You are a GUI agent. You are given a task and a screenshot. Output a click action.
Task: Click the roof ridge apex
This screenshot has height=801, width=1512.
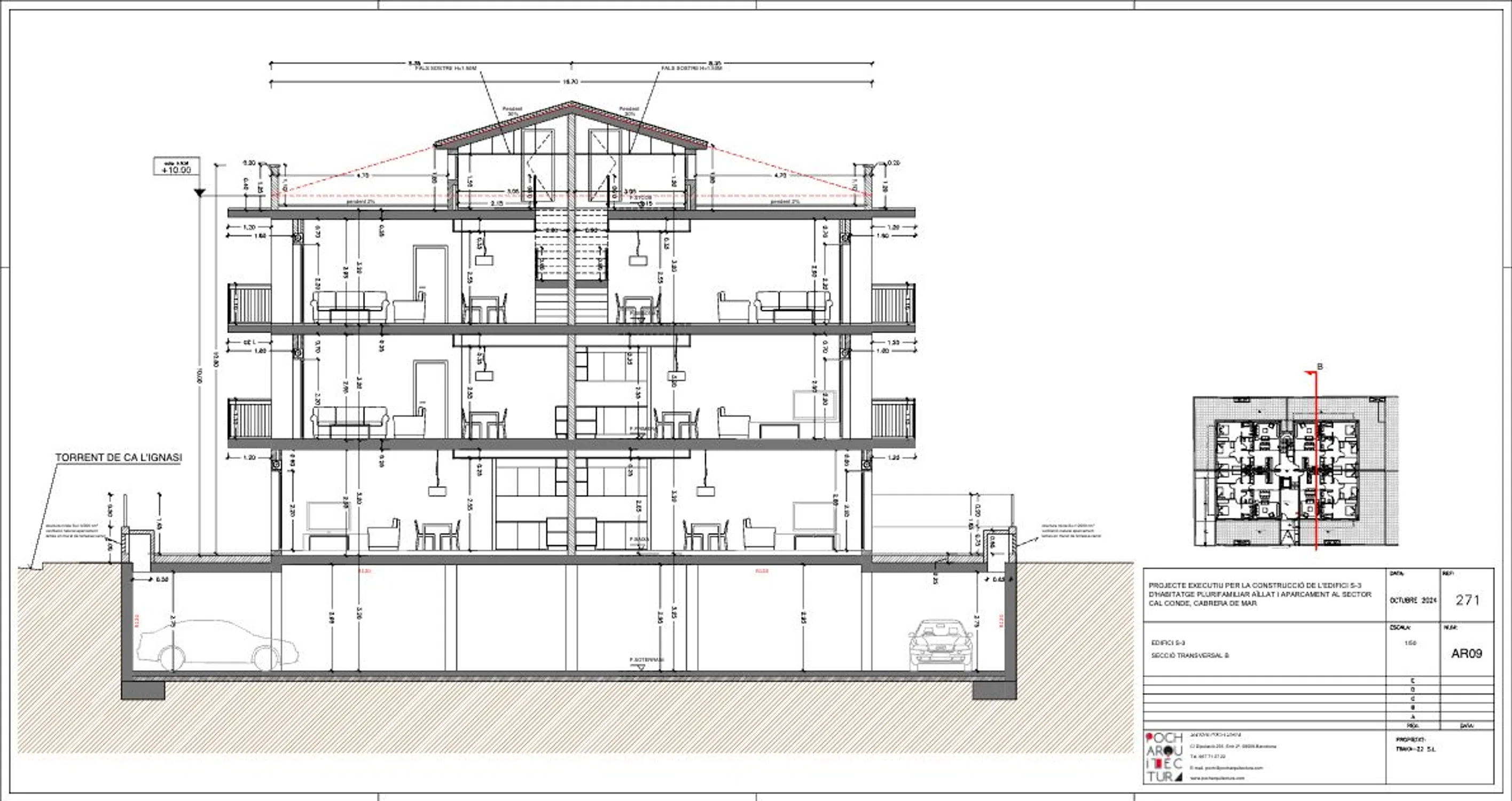(571, 104)
